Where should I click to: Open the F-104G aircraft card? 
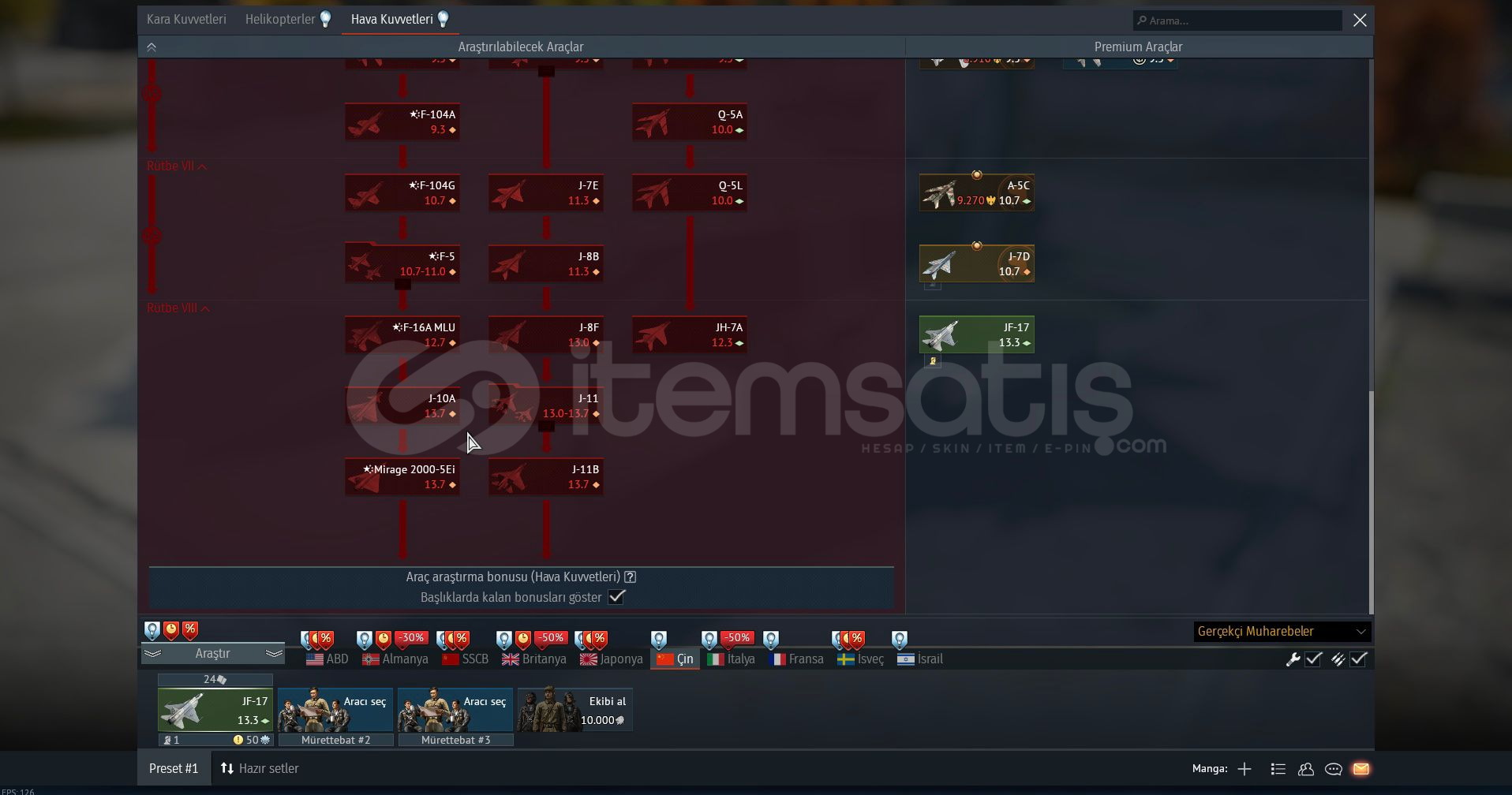tap(402, 192)
